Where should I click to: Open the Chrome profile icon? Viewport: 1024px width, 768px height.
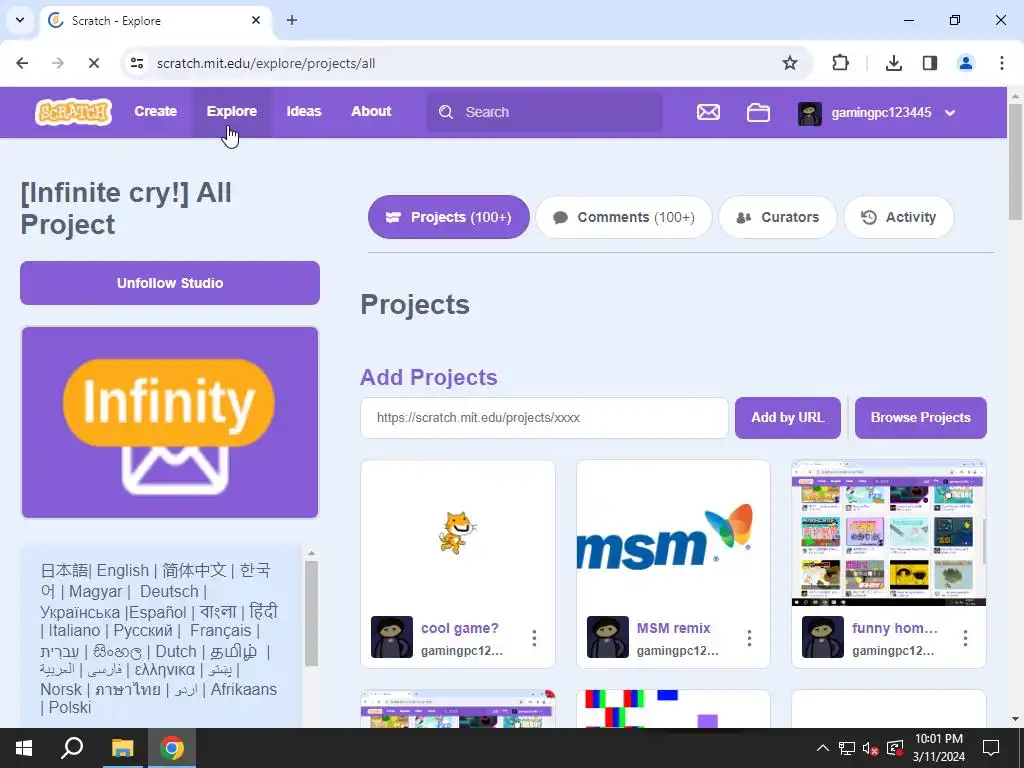(x=965, y=63)
